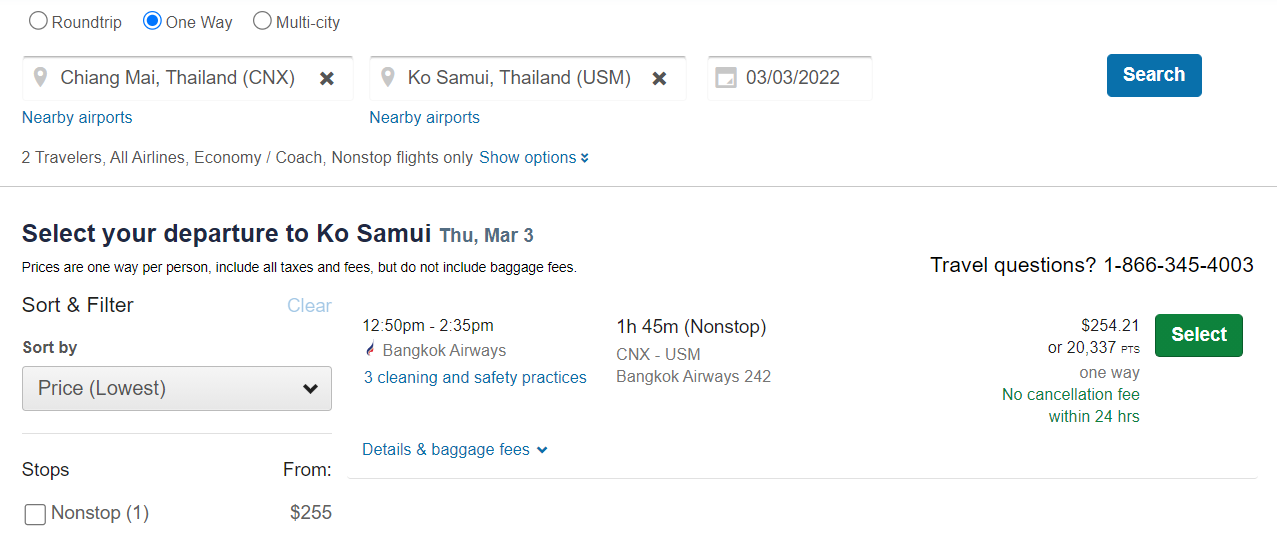Image resolution: width=1277 pixels, height=543 pixels.
Task: Click the origin location pin icon
Action: click(40, 77)
